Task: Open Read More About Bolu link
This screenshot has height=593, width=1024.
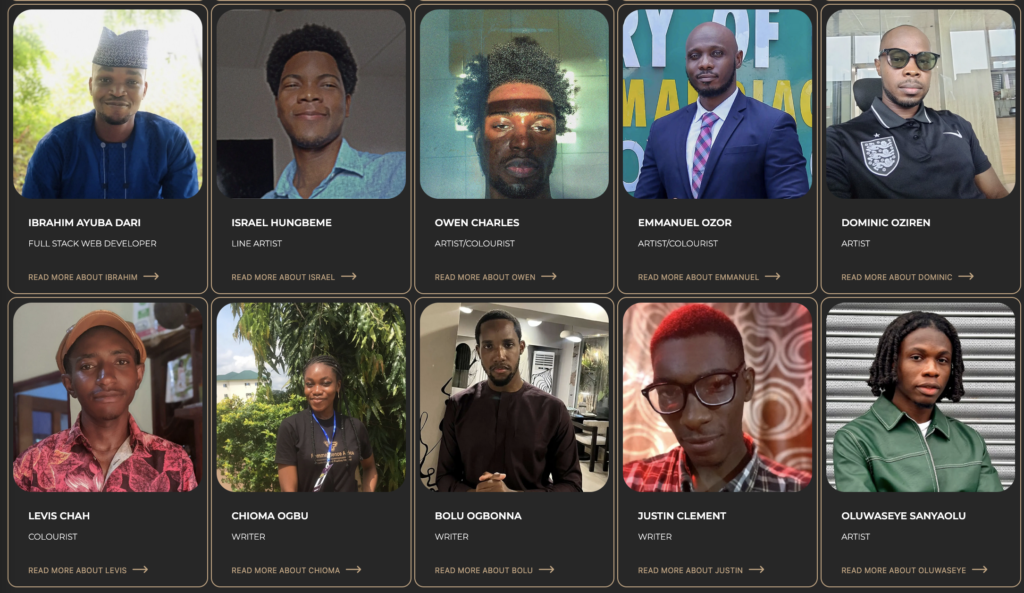Action: [484, 570]
